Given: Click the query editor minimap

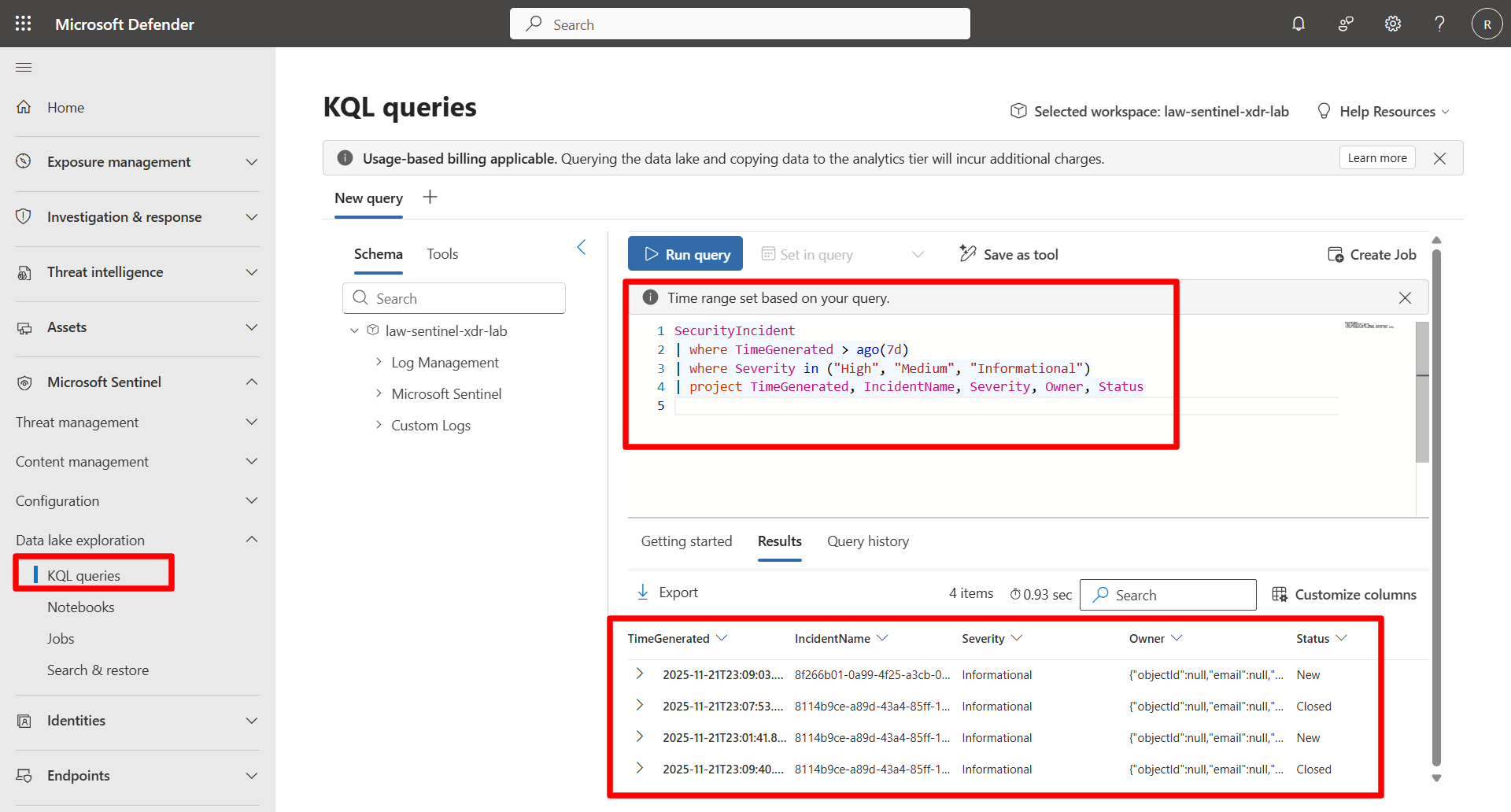Looking at the screenshot, I should click(x=1369, y=325).
